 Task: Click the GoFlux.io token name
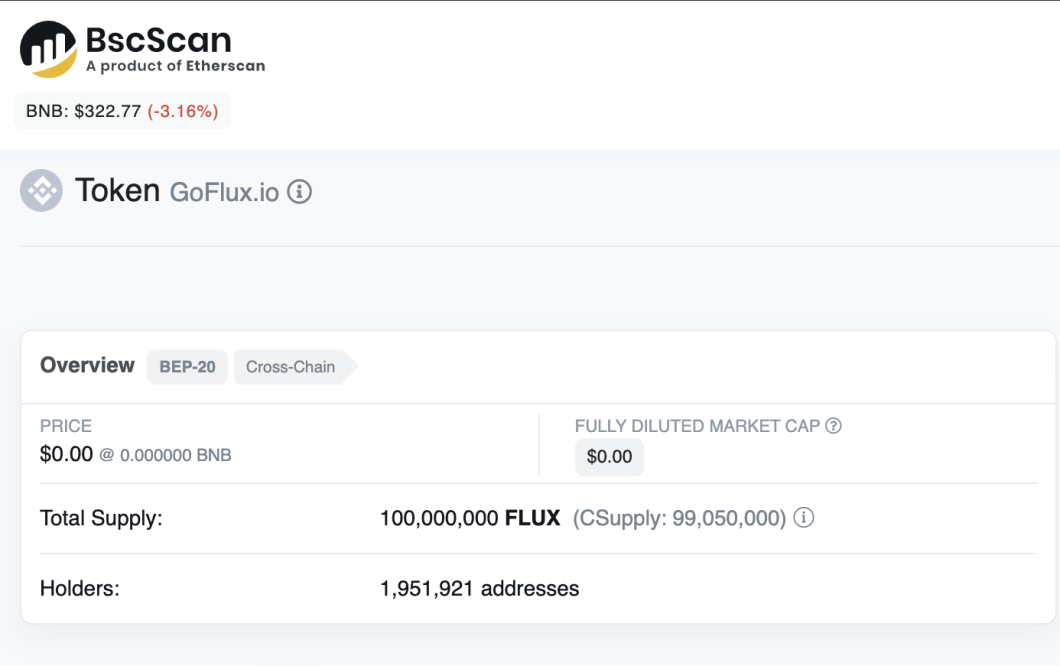coord(224,193)
